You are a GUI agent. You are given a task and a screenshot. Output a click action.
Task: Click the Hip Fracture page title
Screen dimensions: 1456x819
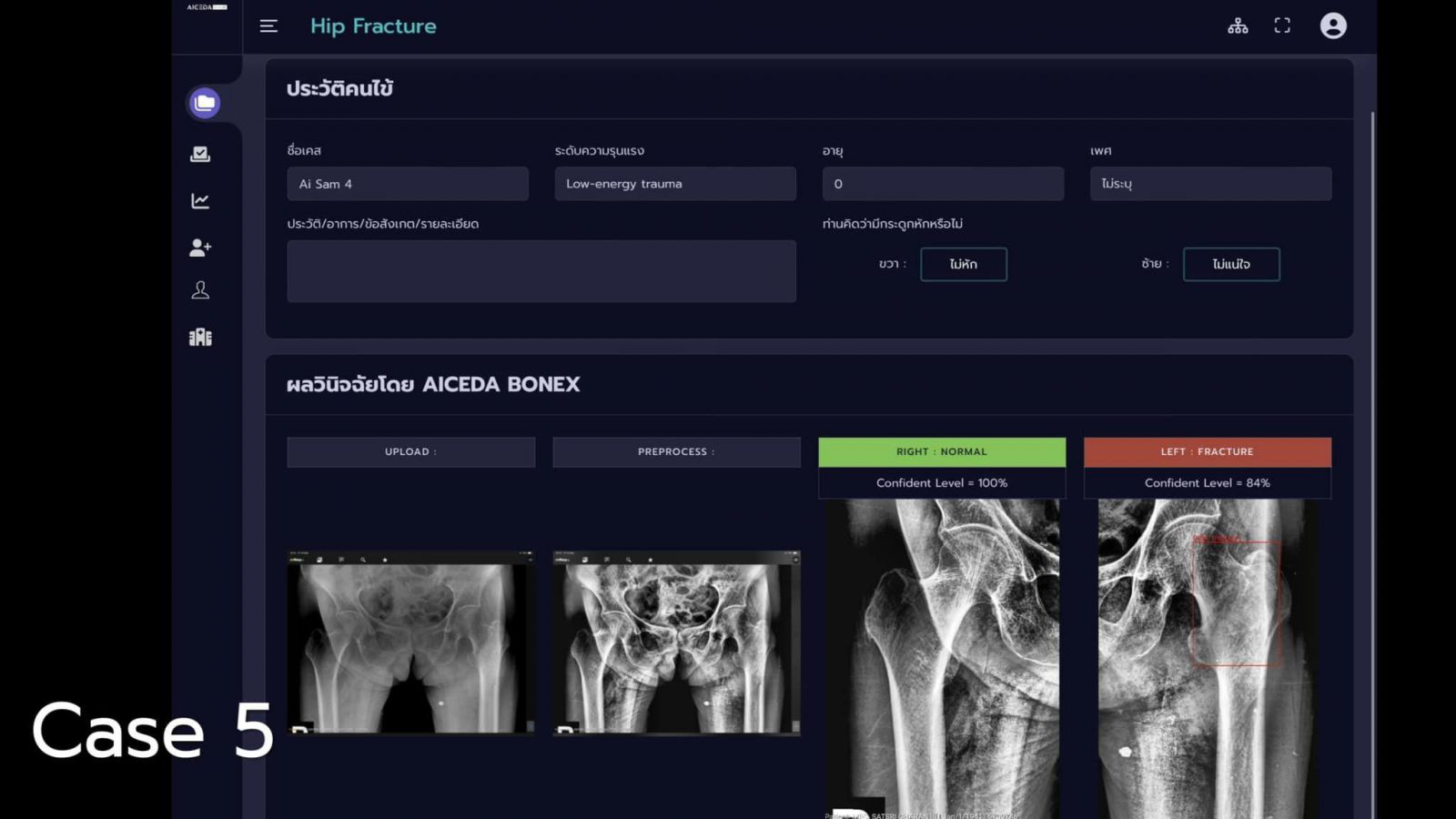point(373,26)
